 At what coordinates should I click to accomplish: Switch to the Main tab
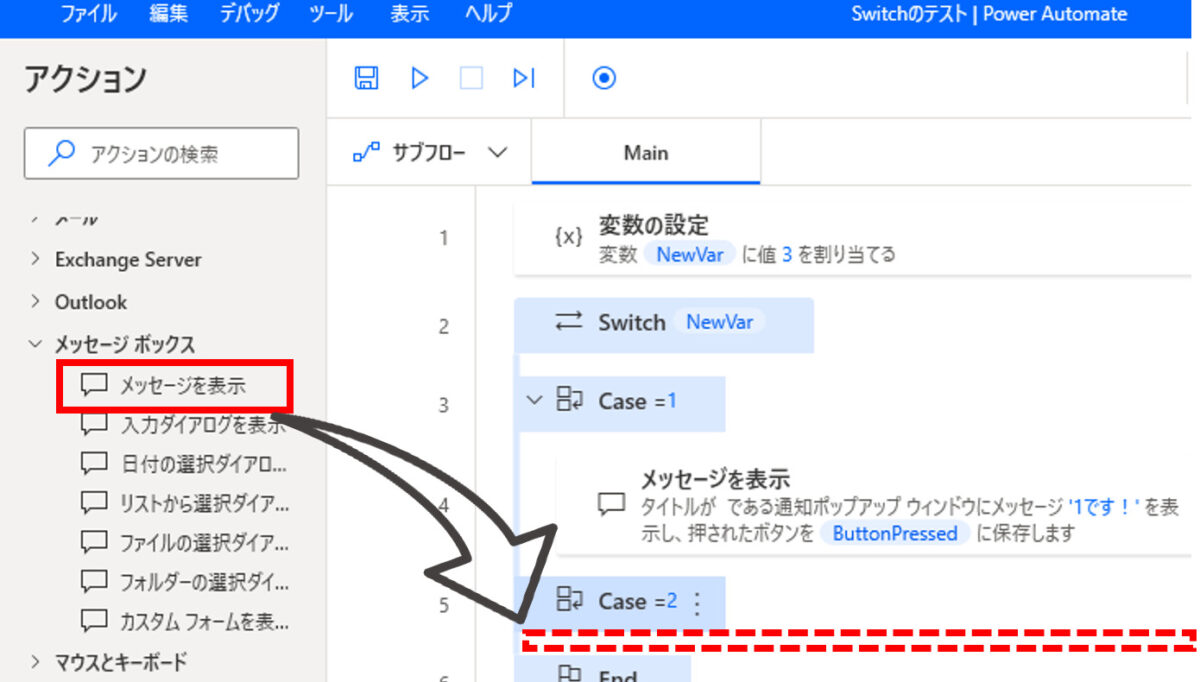click(646, 153)
